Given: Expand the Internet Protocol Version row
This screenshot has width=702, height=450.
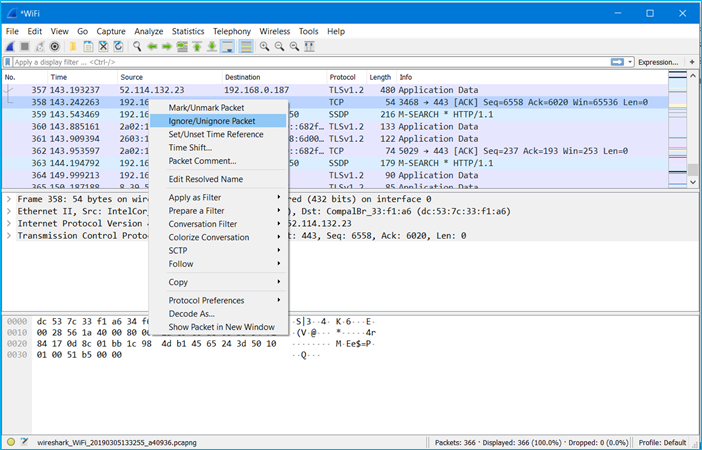Looking at the screenshot, I should (9, 223).
